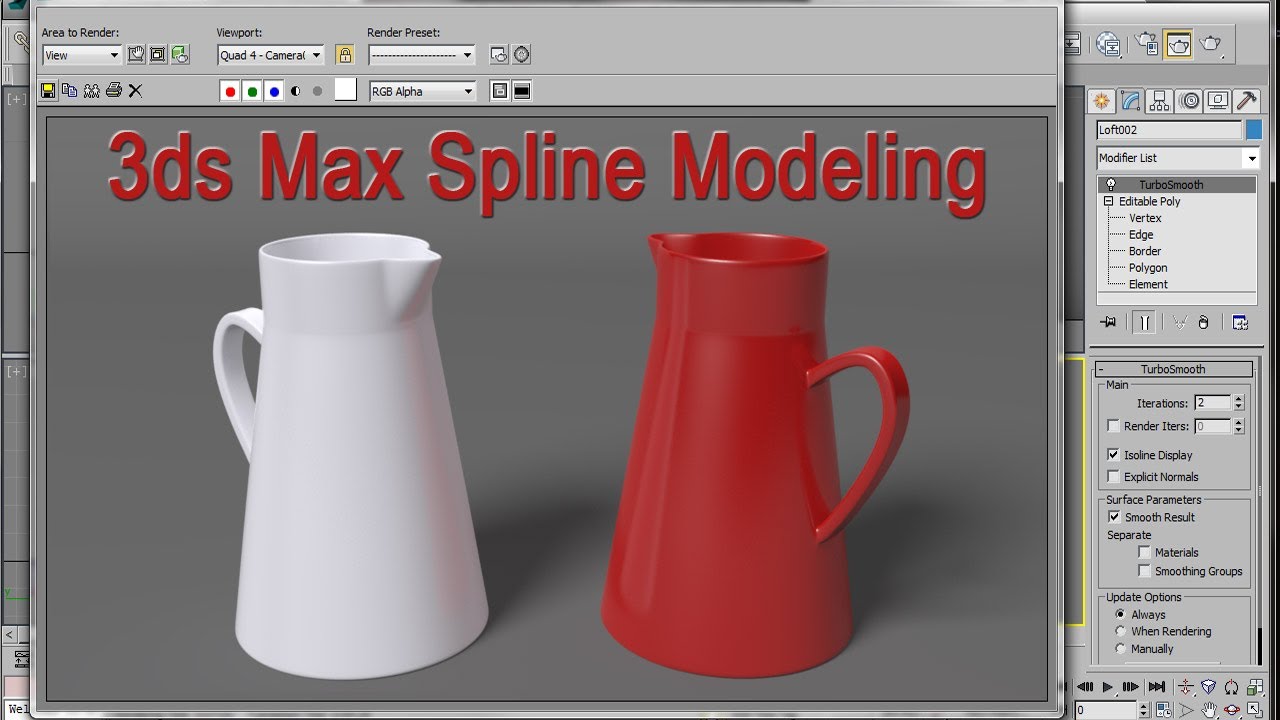Image resolution: width=1280 pixels, height=720 pixels.
Task: Select the Polygon sub-object level
Action: pyautogui.click(x=1148, y=268)
